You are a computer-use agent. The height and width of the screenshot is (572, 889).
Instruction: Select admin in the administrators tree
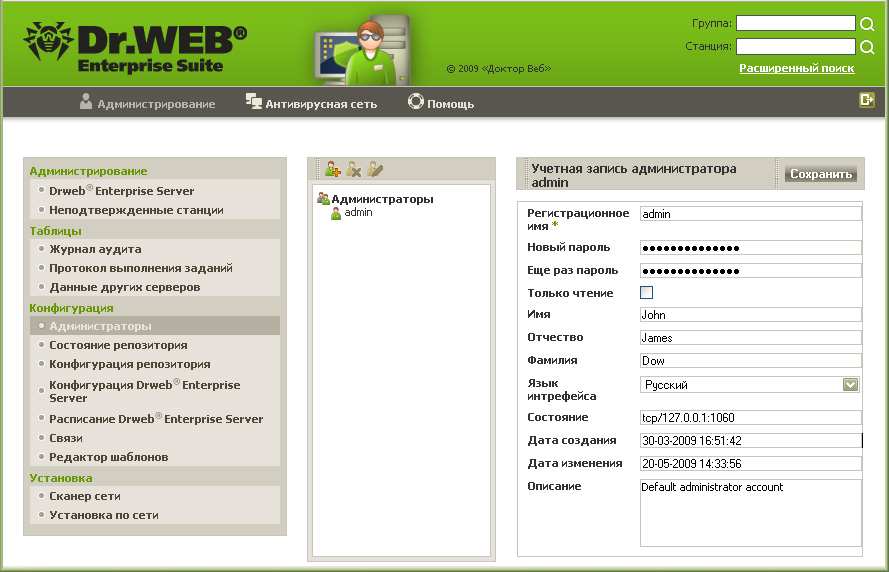(x=358, y=212)
